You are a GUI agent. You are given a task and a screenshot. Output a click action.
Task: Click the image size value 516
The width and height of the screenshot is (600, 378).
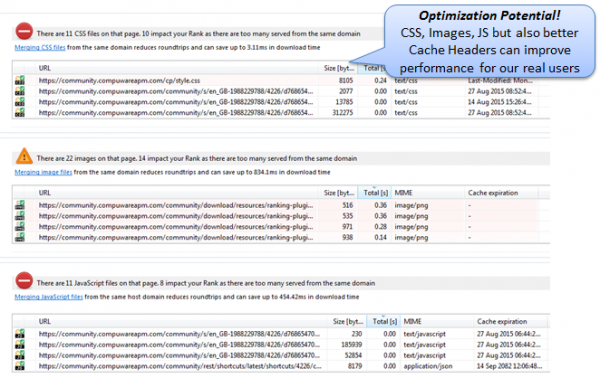click(x=347, y=205)
